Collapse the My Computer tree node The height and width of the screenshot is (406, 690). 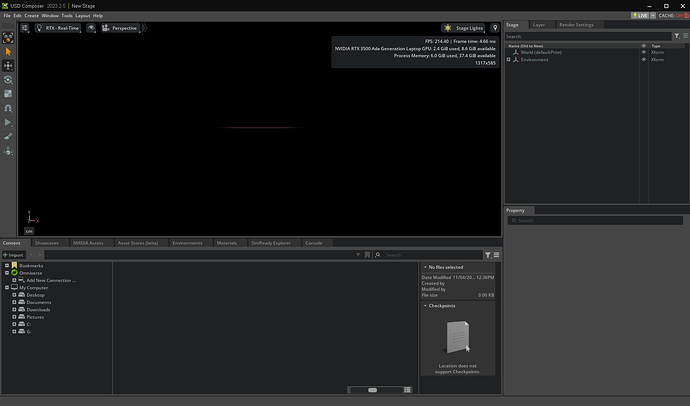point(7,288)
